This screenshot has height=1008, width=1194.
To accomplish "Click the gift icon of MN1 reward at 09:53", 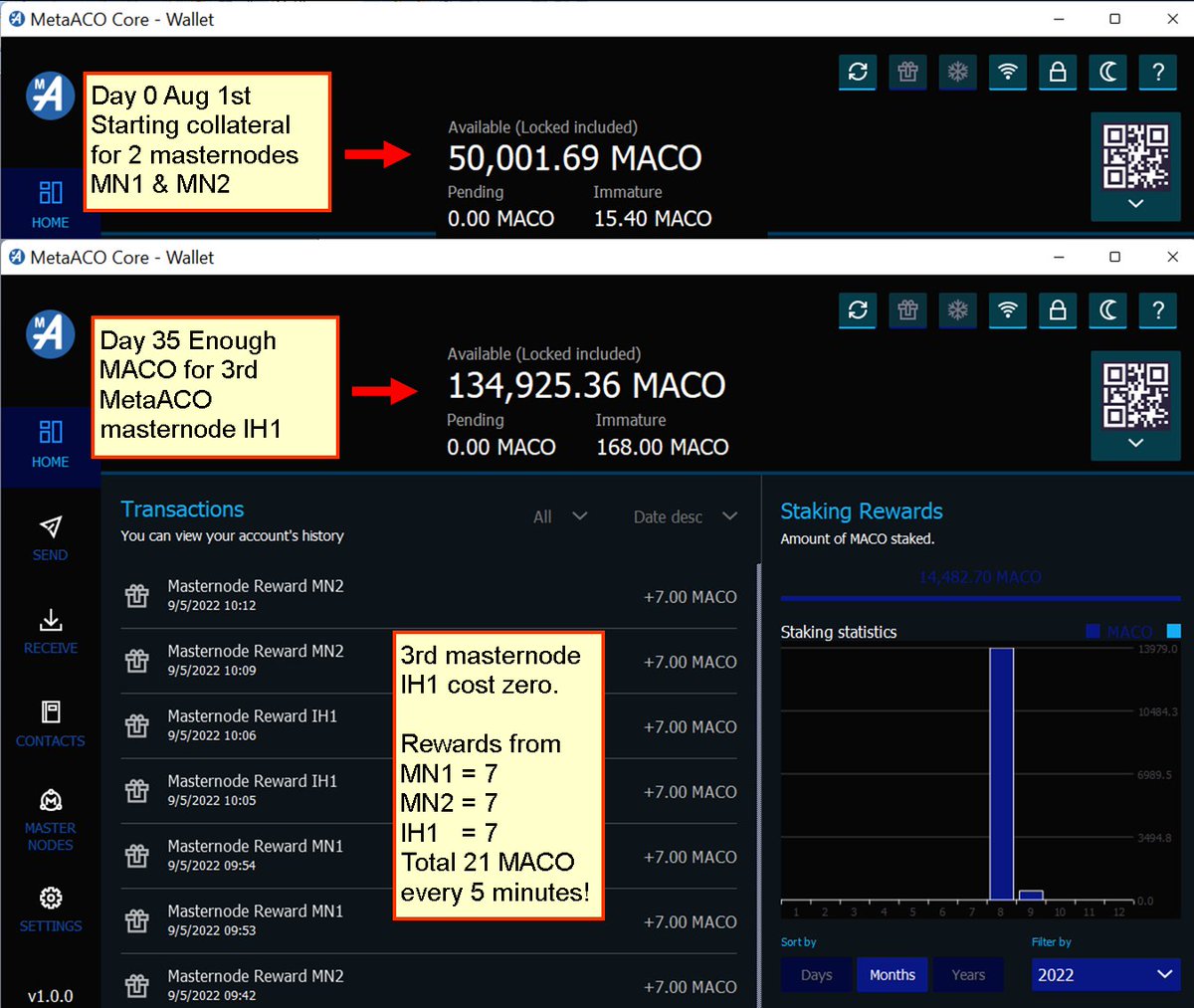I will coord(137,920).
